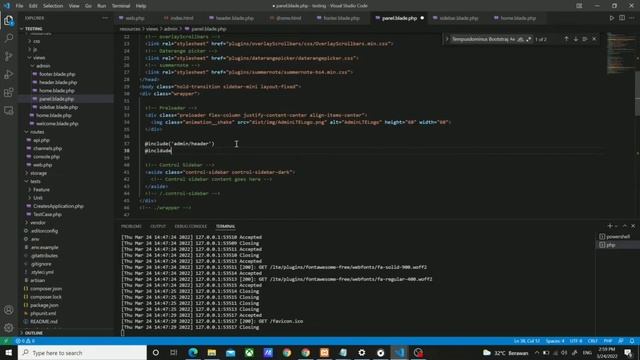
Task: Open the Terminal menu
Action: pyautogui.click(x=121, y=6)
